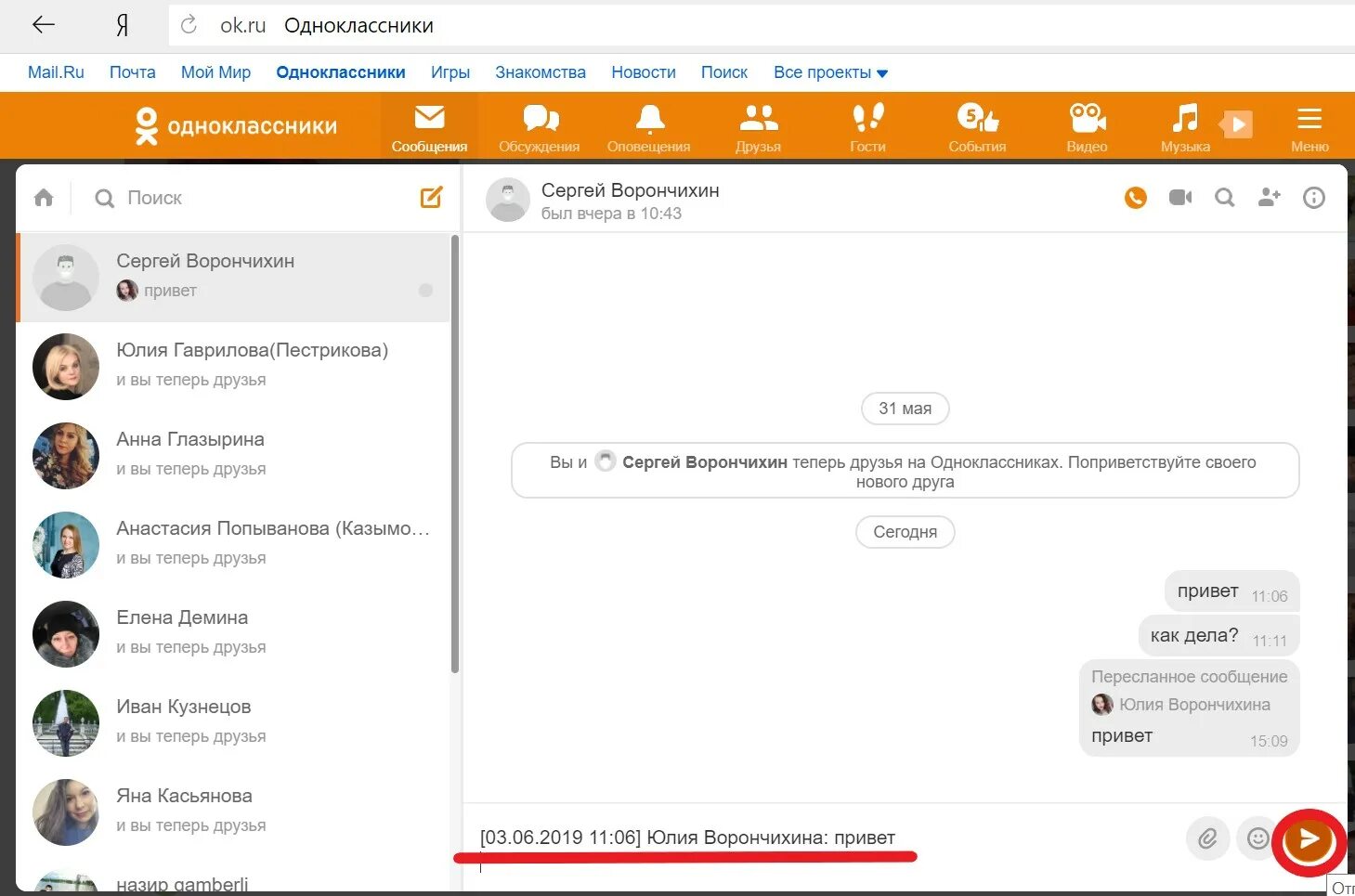Create a new message with the compose icon
The width and height of the screenshot is (1355, 896).
[x=431, y=197]
